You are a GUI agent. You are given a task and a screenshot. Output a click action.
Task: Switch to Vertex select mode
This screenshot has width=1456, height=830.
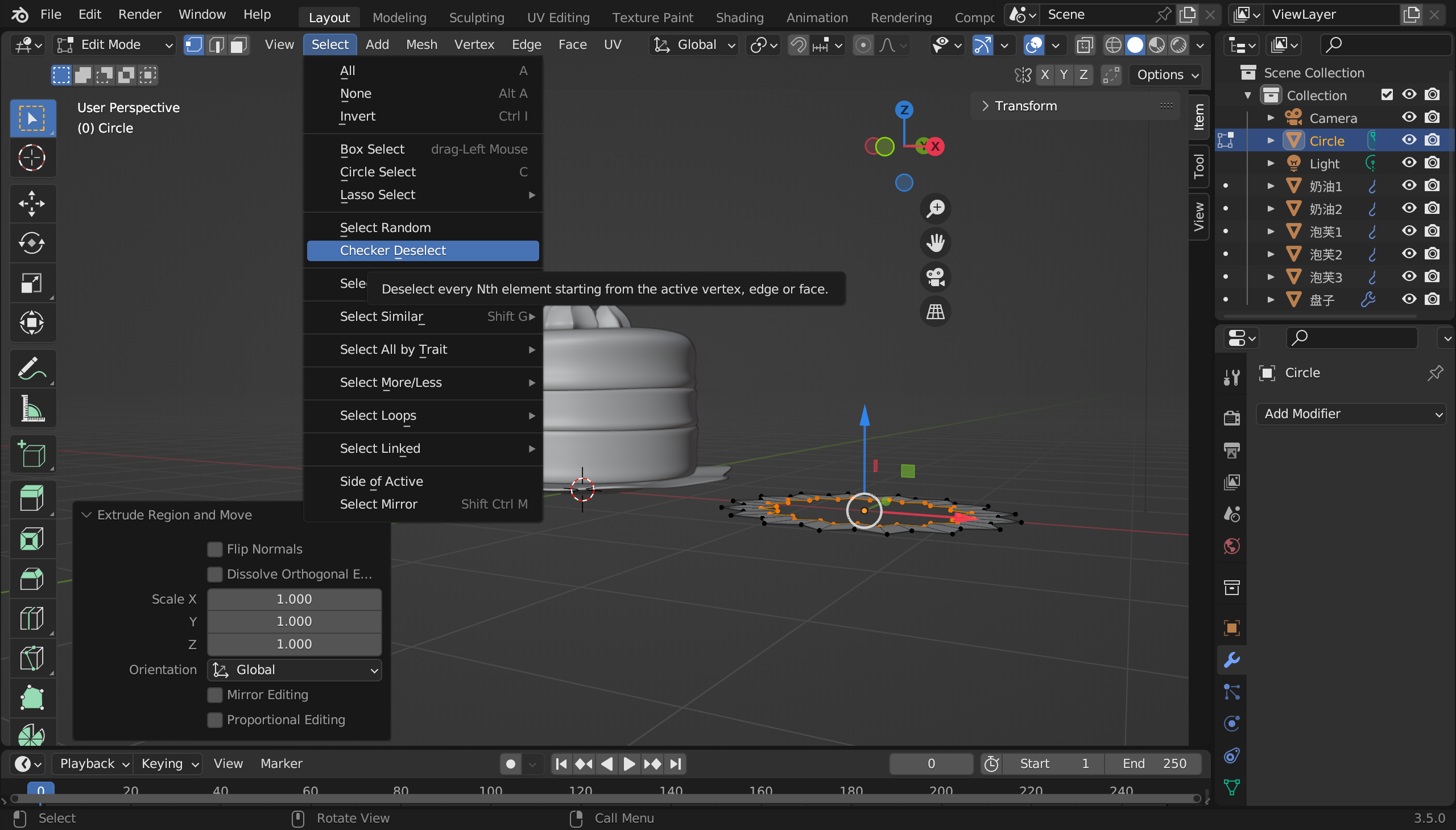click(195, 44)
